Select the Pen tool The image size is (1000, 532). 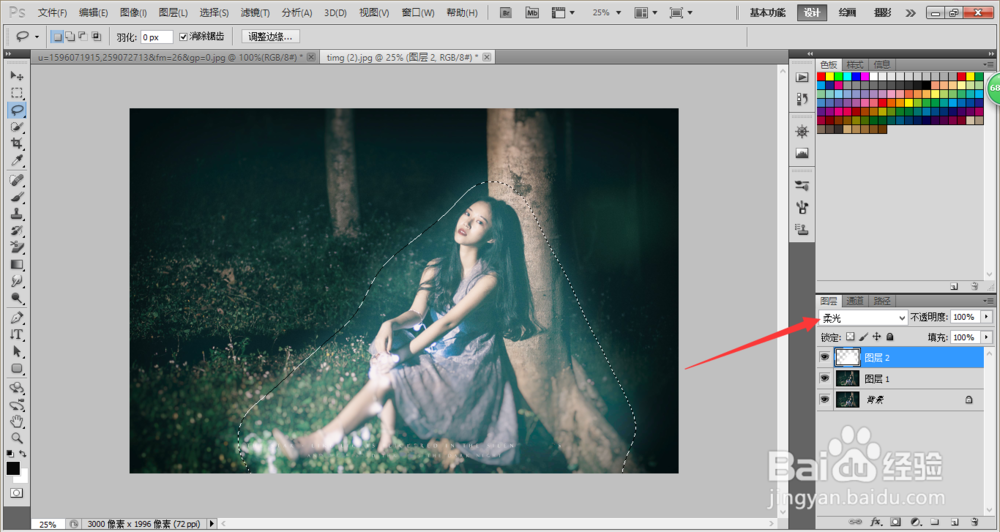(x=17, y=318)
